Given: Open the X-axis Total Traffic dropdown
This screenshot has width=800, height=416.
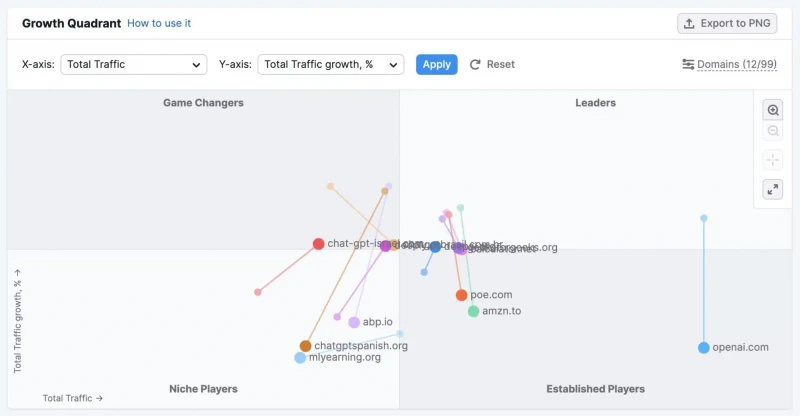Looking at the screenshot, I should 134,64.
